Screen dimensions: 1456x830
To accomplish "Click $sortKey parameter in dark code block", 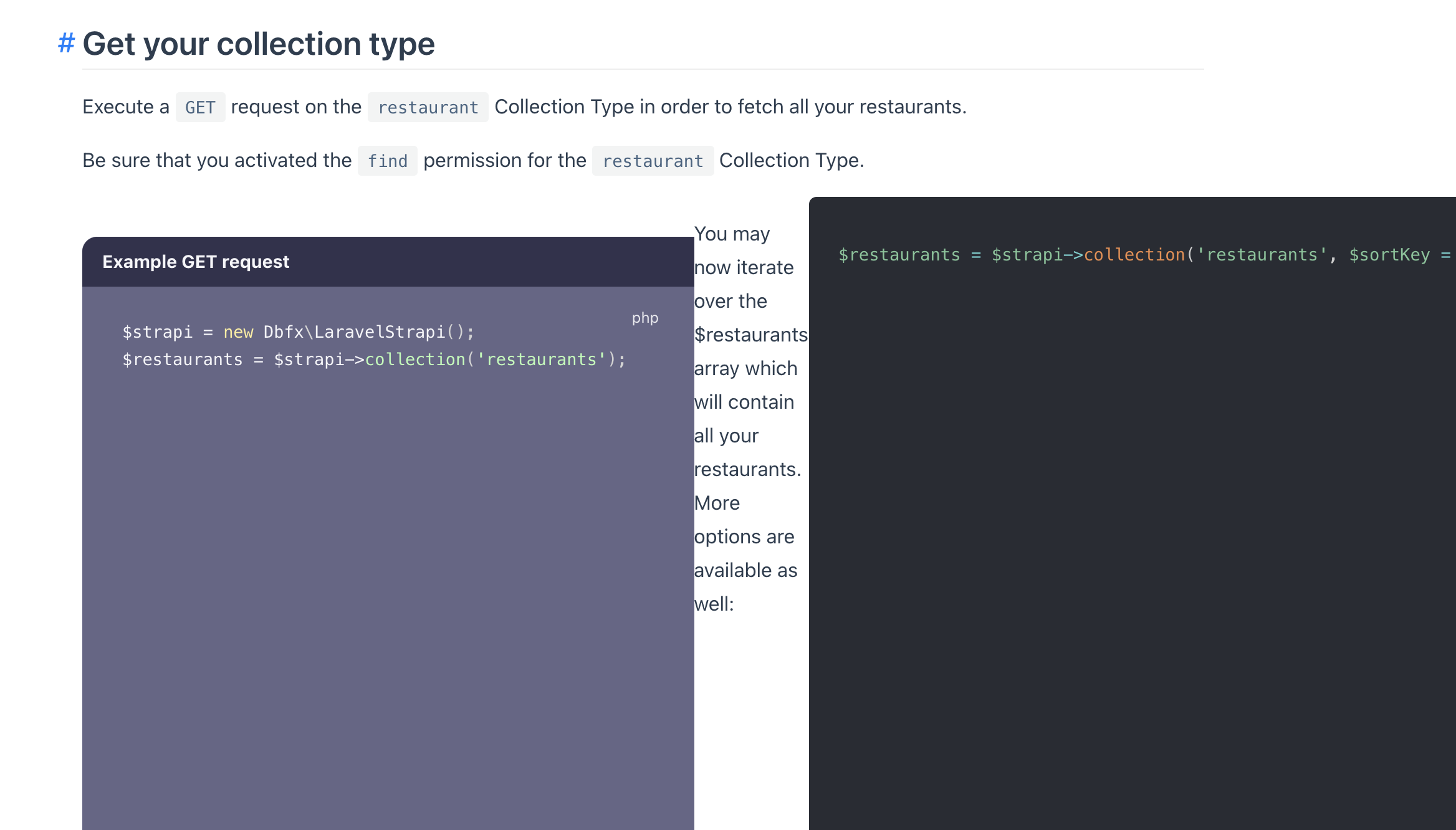I will tap(1389, 255).
